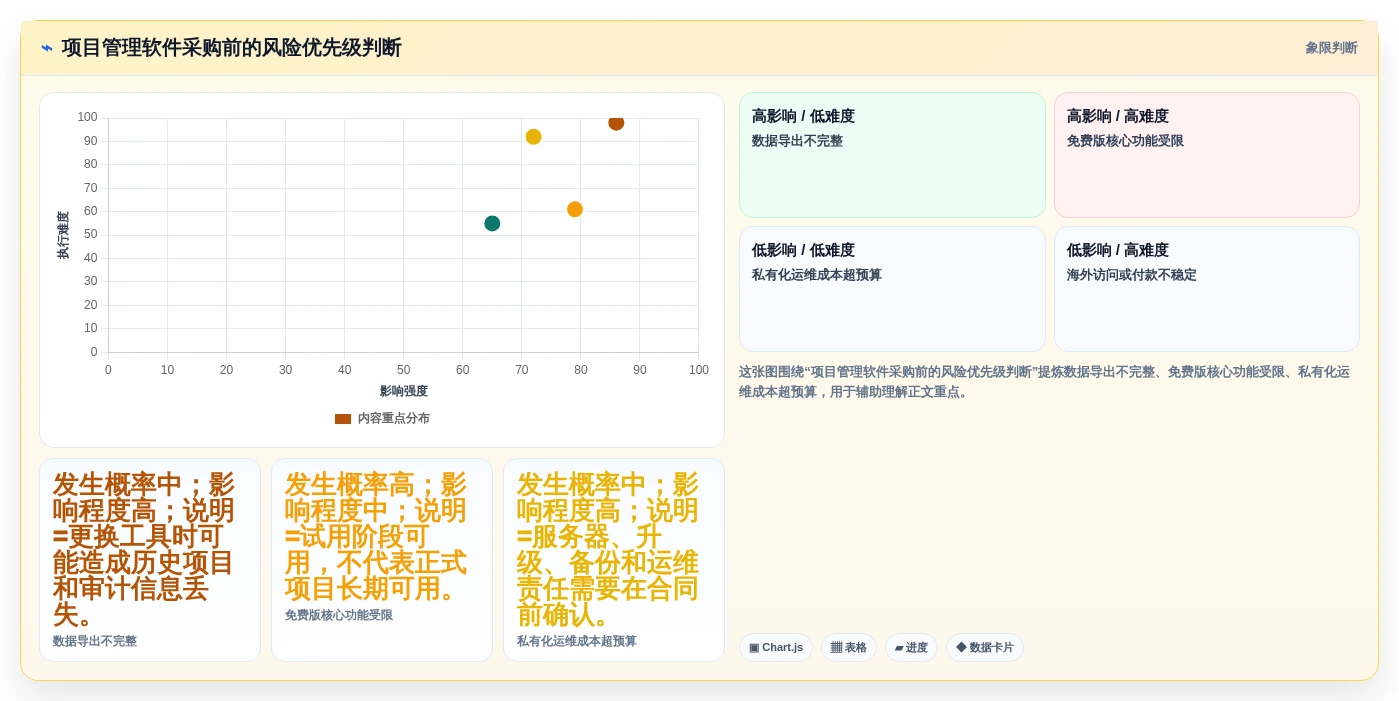Toggle the 内容重点分布 legend swatch
The image size is (1399, 701).
point(343,419)
